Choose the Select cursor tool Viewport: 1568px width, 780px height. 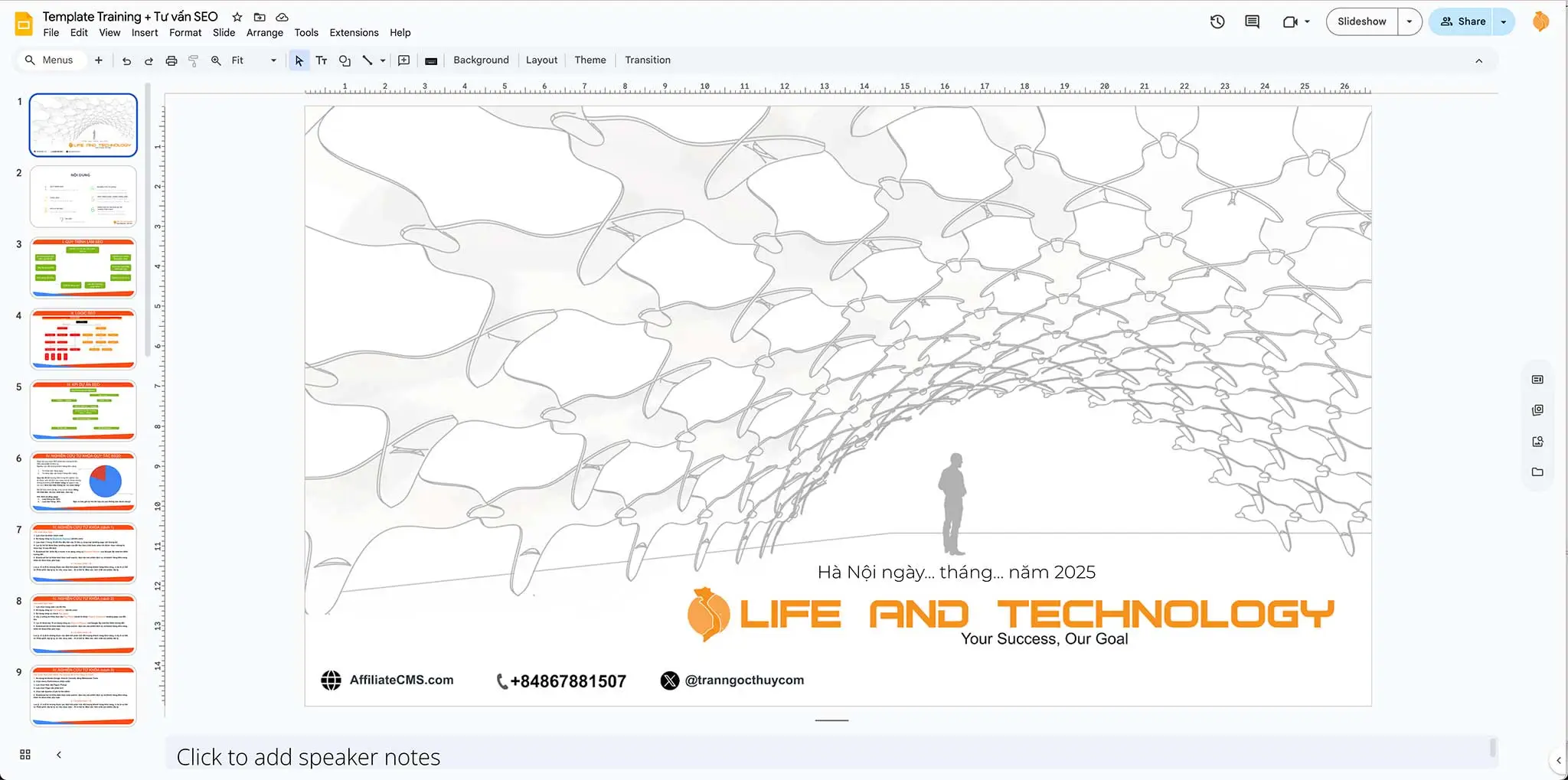pyautogui.click(x=299, y=60)
